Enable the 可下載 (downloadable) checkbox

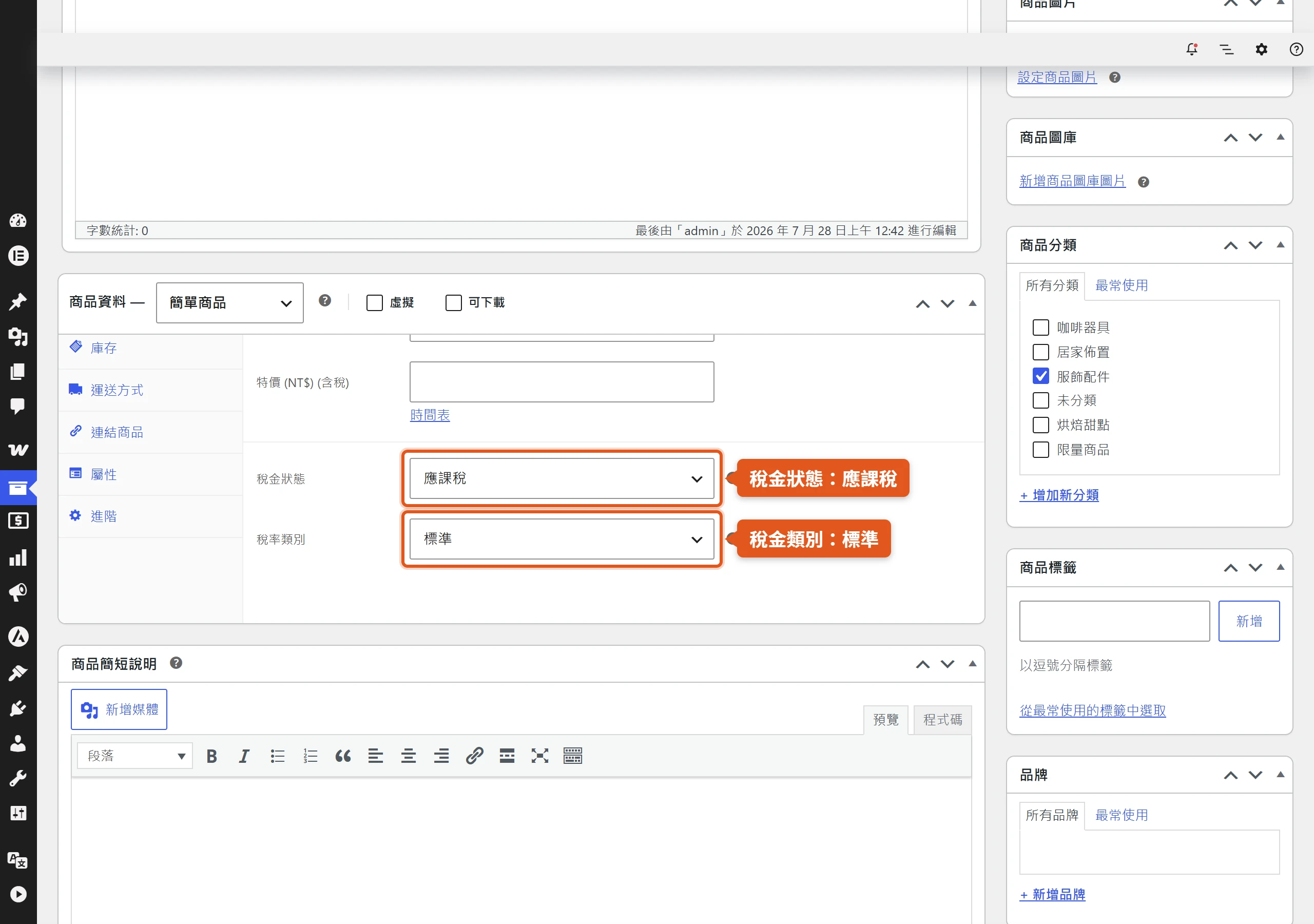tap(453, 303)
